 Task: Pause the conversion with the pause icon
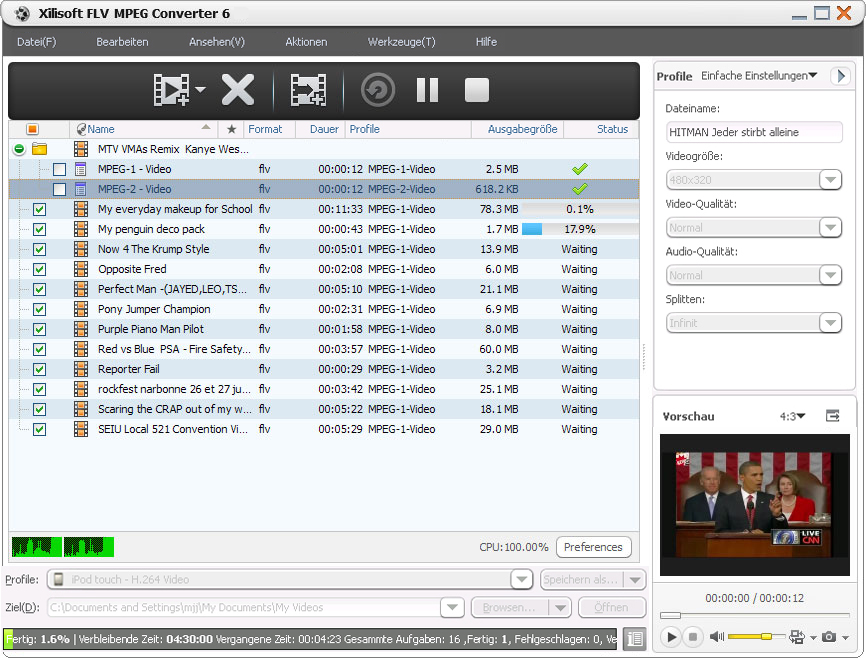coord(427,90)
